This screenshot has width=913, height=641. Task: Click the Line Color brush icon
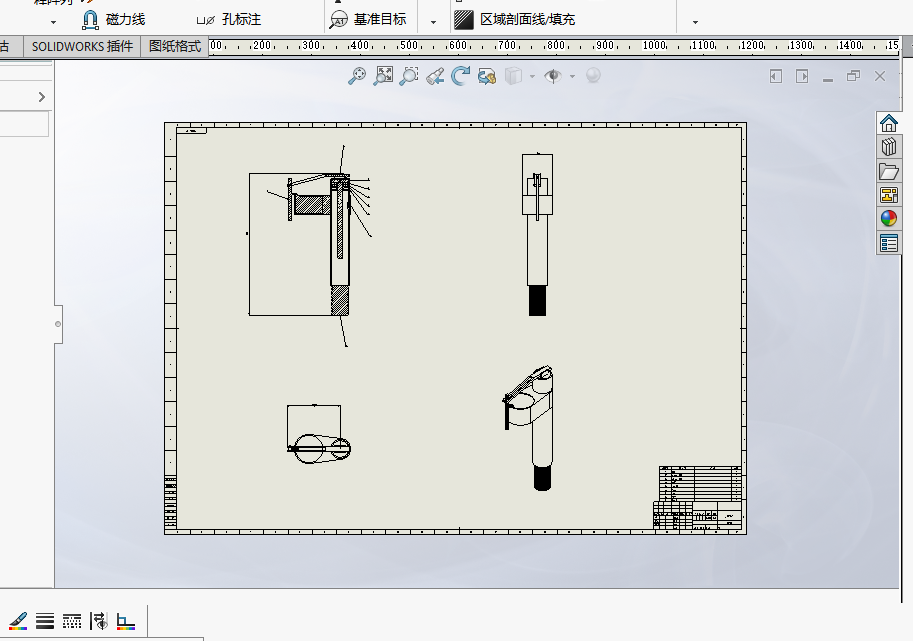pos(18,621)
